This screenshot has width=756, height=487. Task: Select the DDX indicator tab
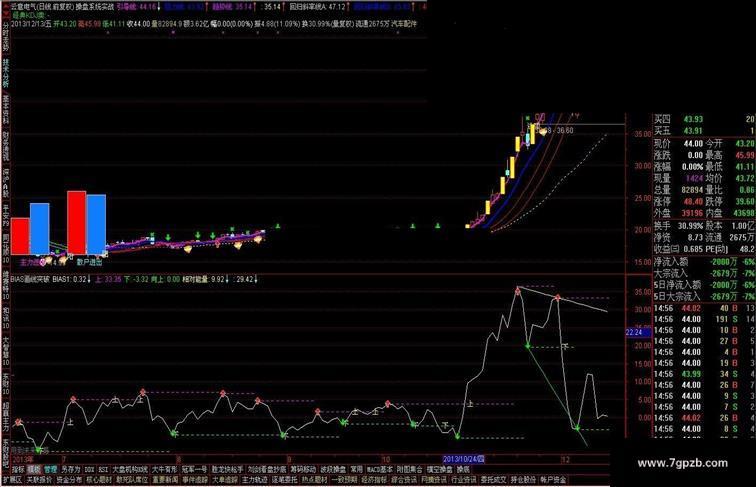point(90,469)
